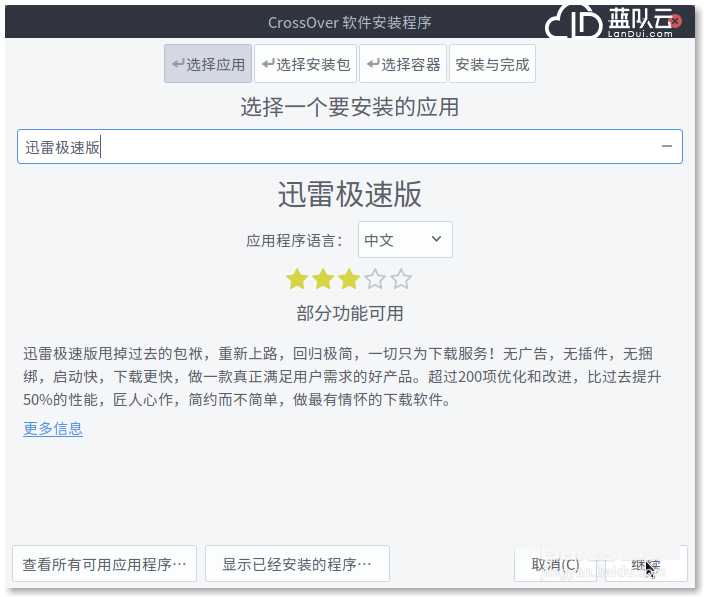The image size is (704, 597).
Task: Click 显示已经安装的程序 button
Action: coord(297,564)
